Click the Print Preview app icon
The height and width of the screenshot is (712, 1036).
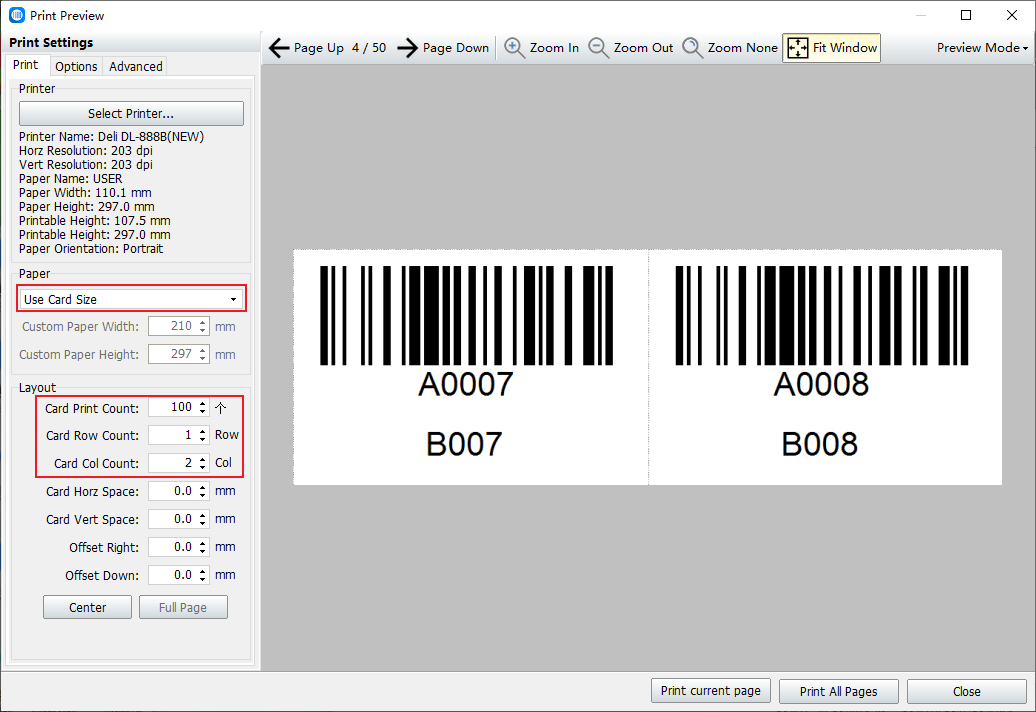click(17, 15)
